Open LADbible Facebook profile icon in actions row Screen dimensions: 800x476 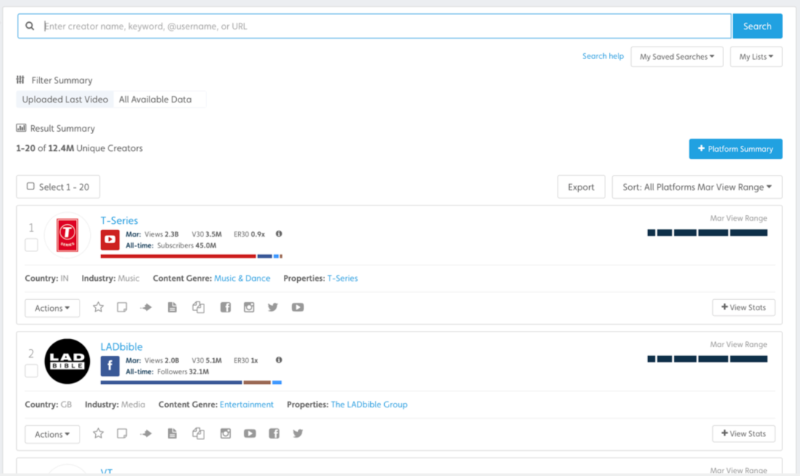[x=274, y=433]
